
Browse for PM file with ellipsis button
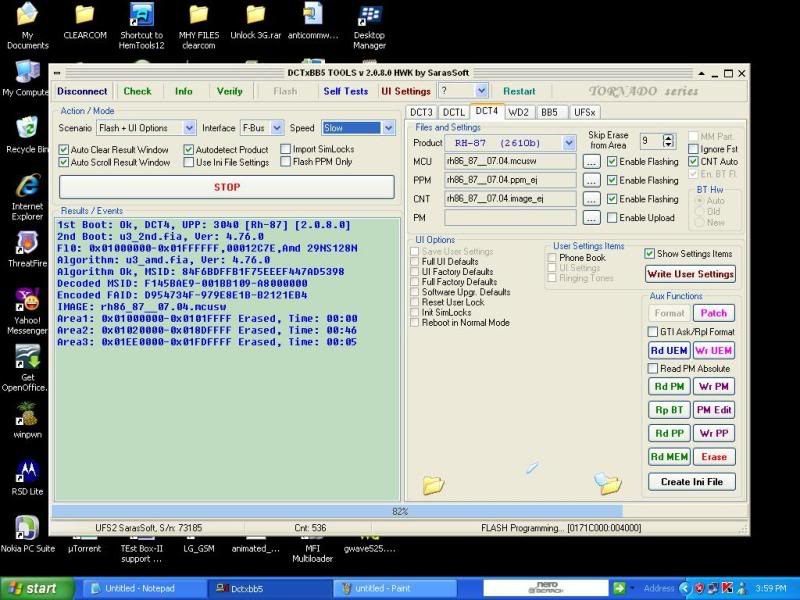(591, 218)
